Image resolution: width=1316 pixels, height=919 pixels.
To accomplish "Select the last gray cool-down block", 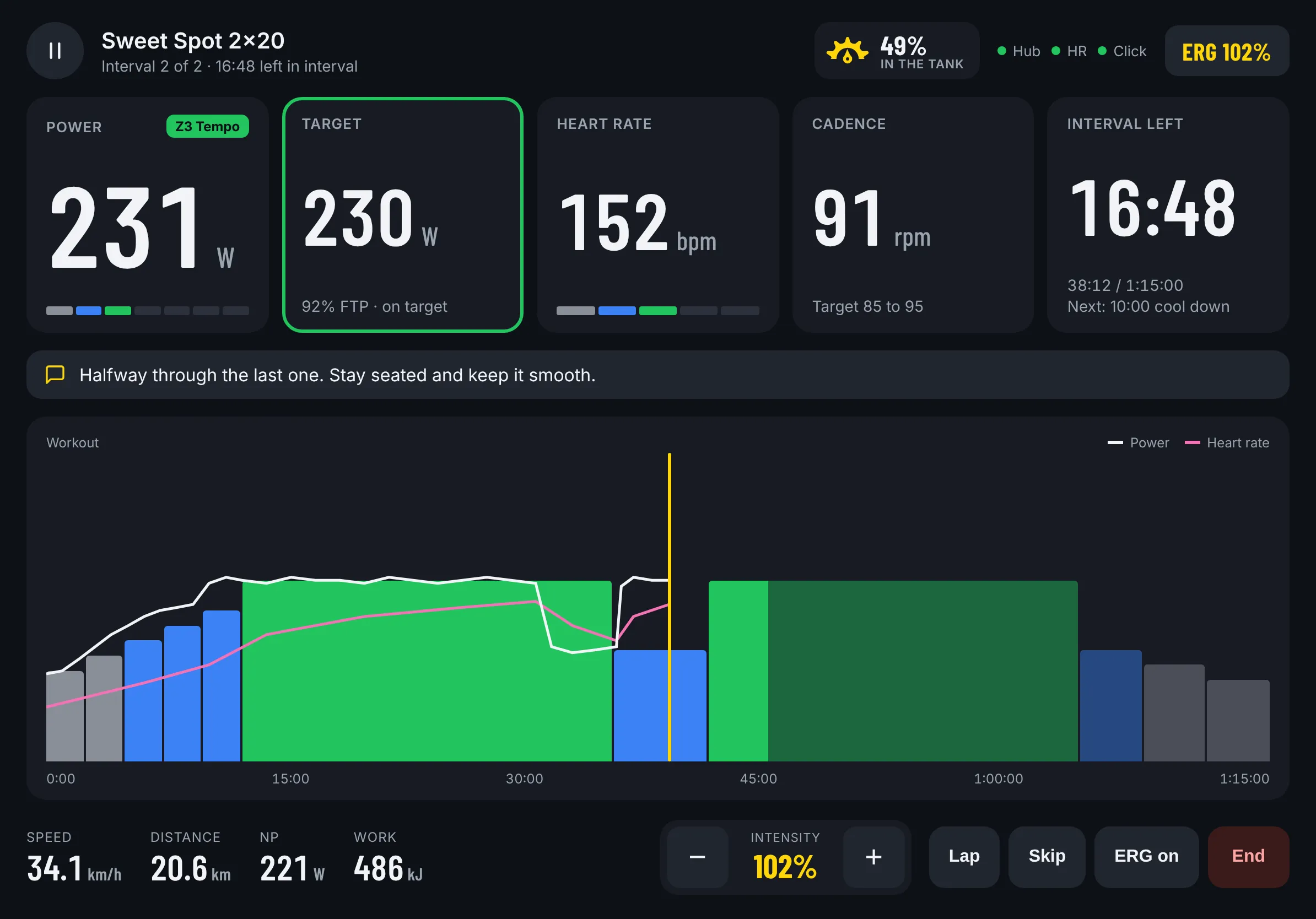I will click(x=1238, y=721).
